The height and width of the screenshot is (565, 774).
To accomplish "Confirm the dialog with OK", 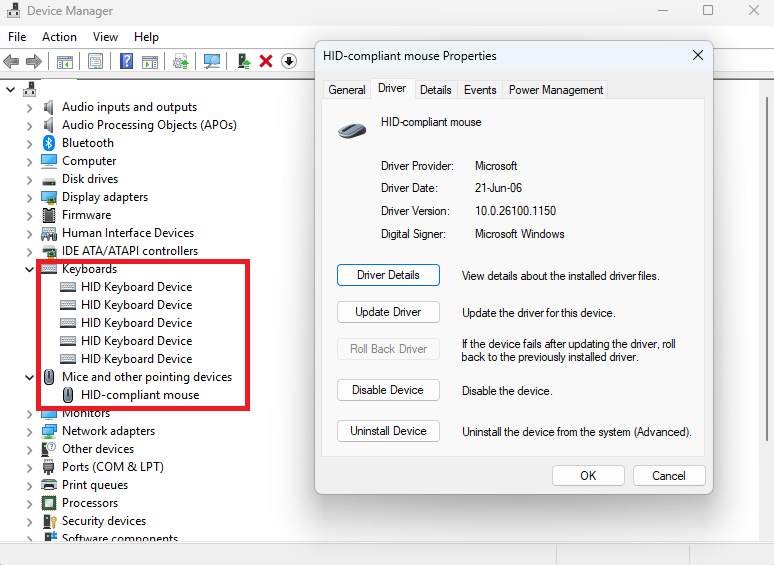I will (588, 476).
